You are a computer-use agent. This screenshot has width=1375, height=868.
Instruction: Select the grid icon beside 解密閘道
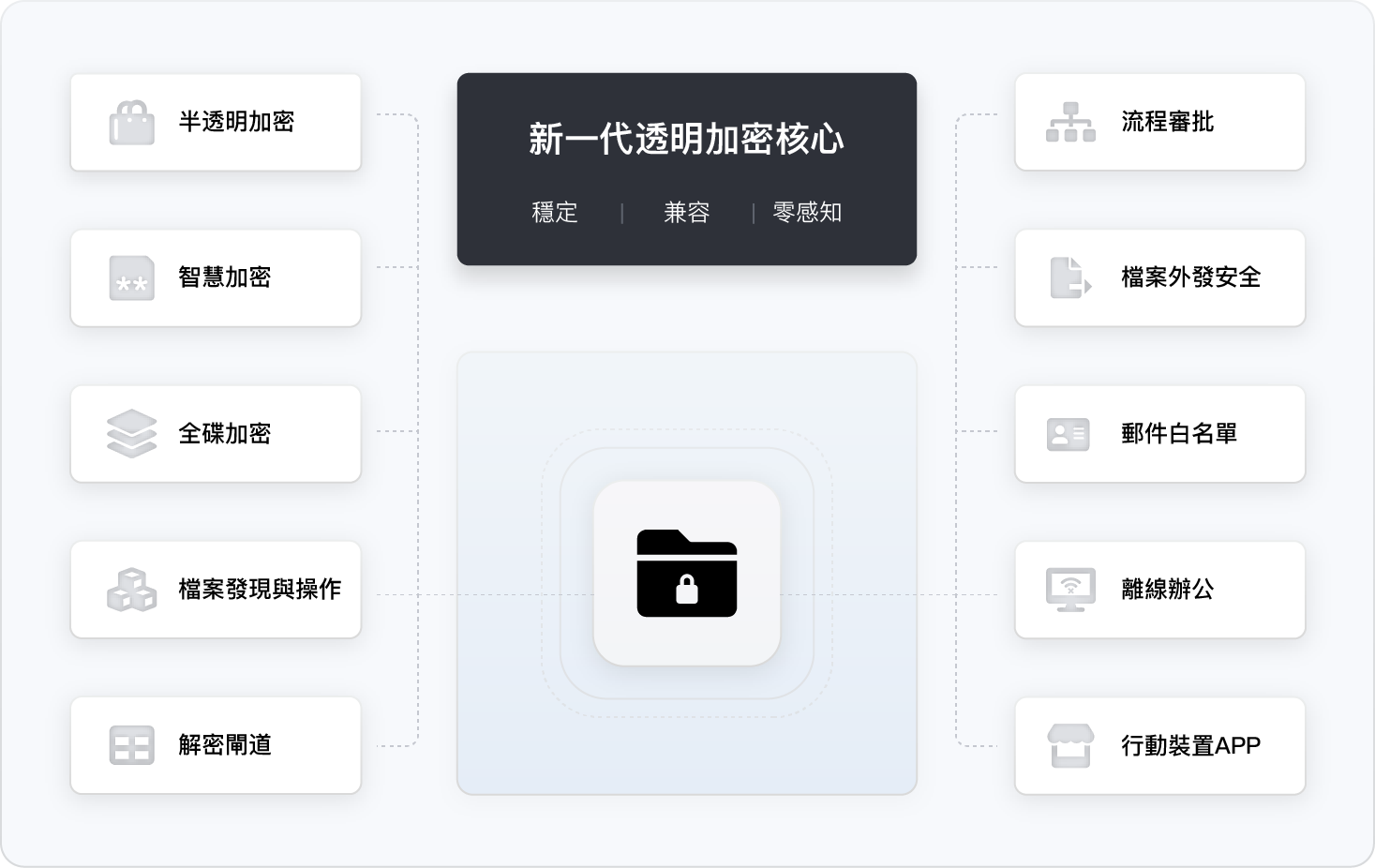click(x=132, y=745)
